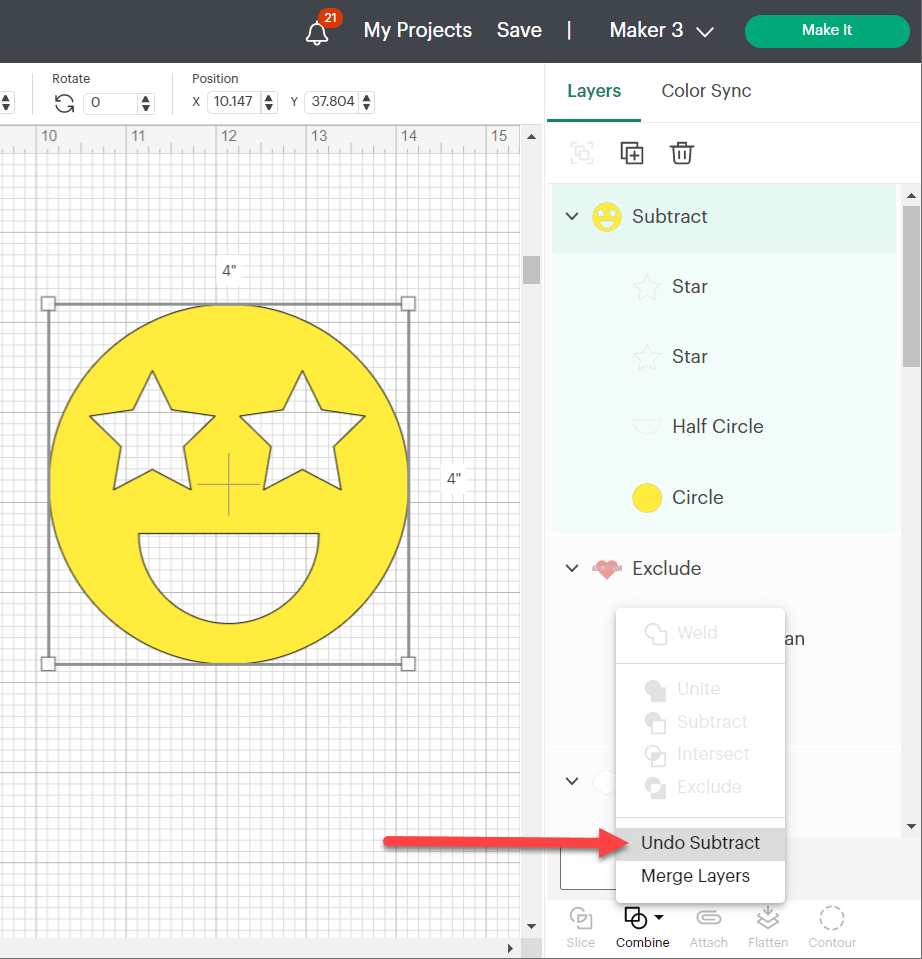Click the Attach tool icon
Image resolution: width=922 pixels, height=959 pixels.
pos(709,917)
